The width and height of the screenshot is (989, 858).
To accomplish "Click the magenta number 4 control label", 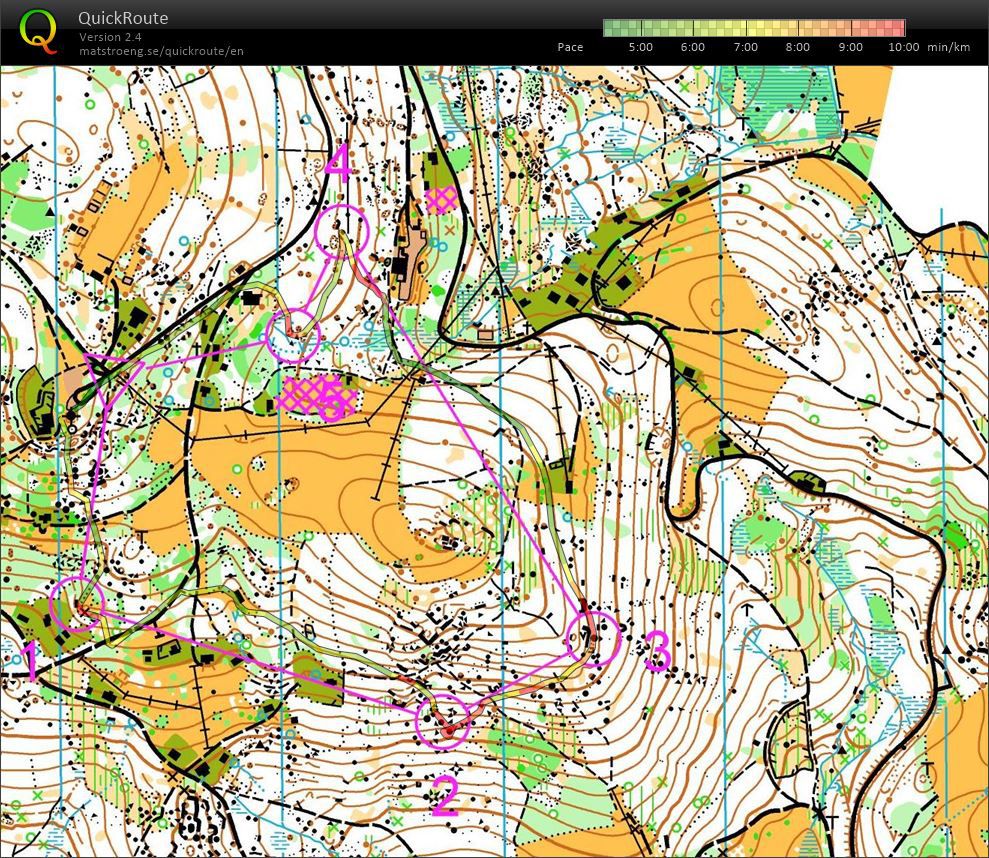I will pos(339,163).
